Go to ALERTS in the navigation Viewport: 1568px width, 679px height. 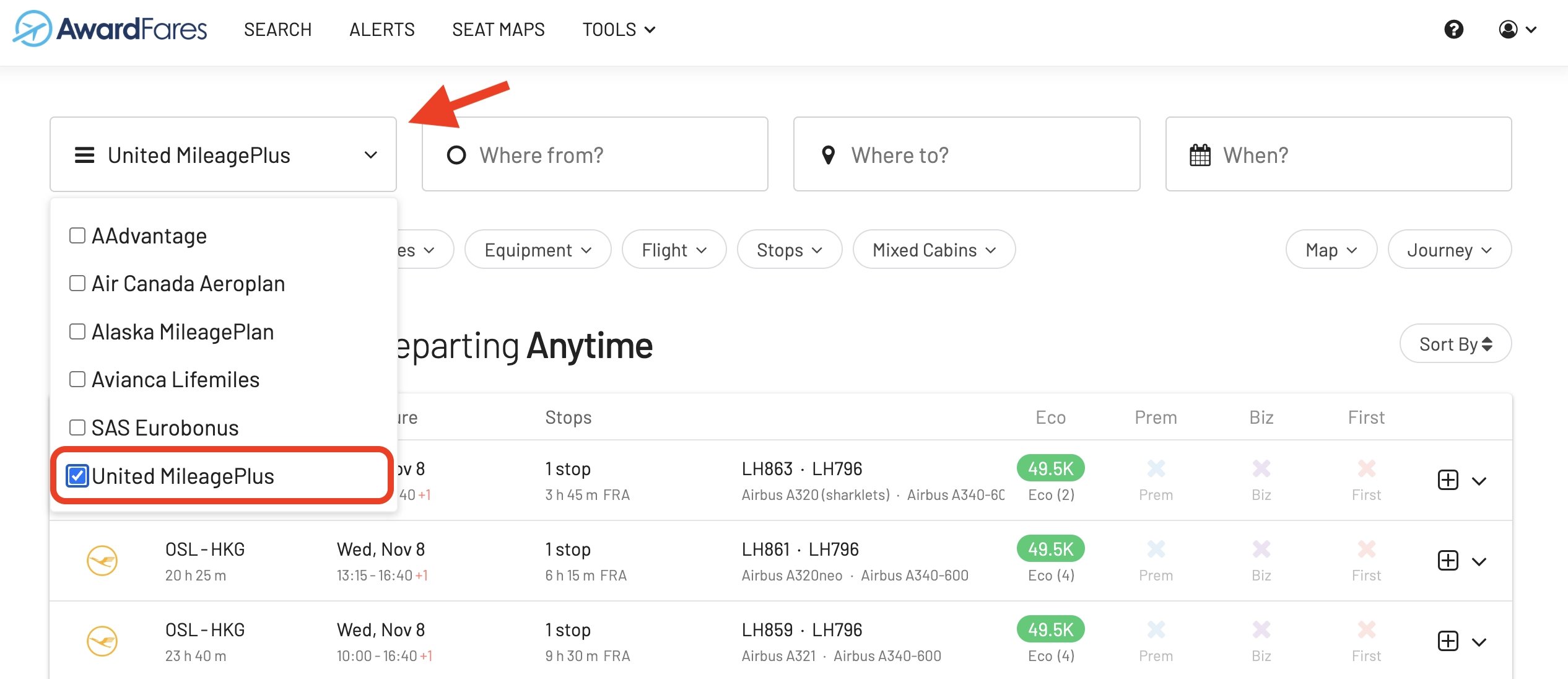(381, 29)
